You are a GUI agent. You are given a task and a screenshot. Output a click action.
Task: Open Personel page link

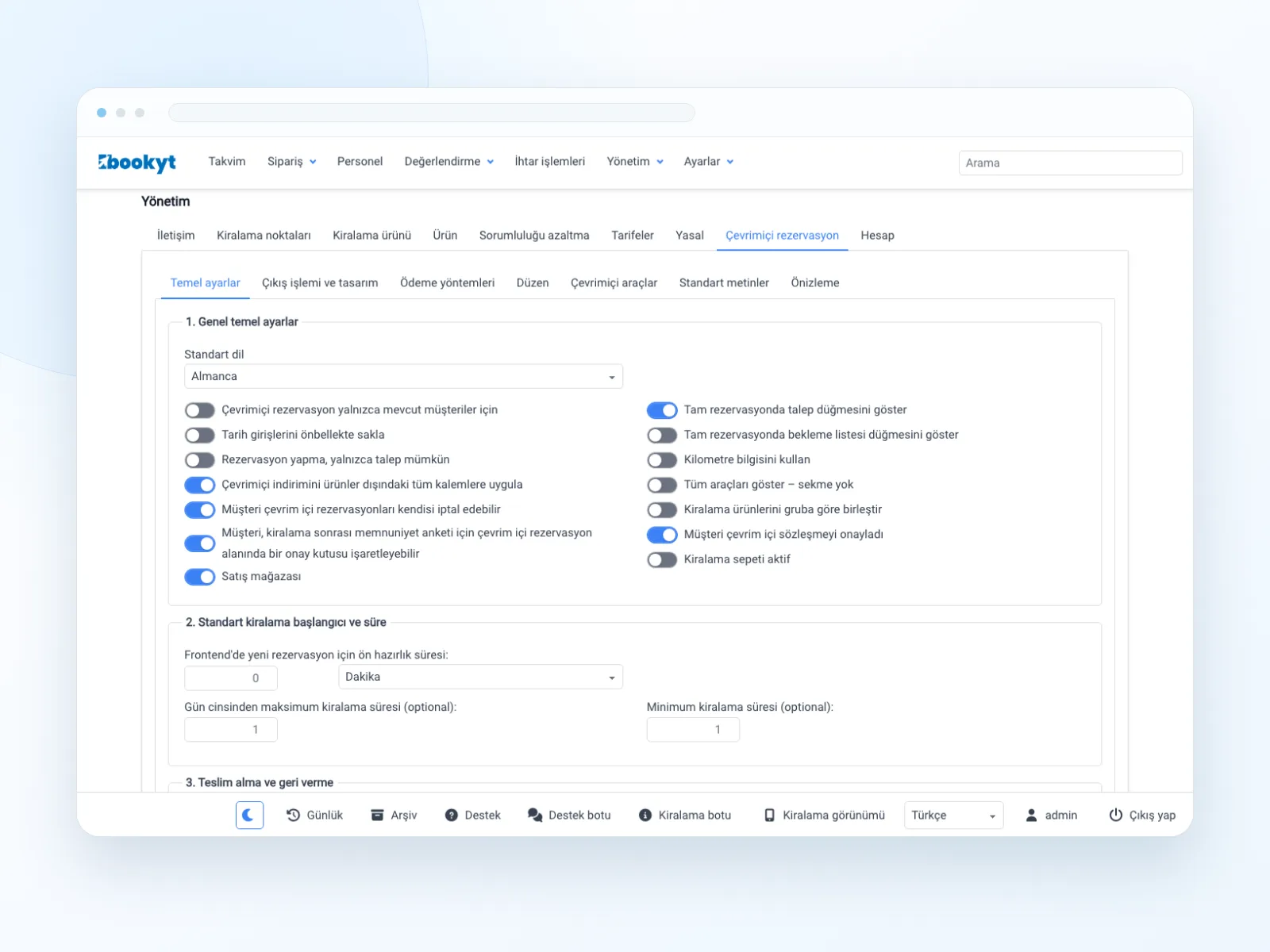coord(360,161)
